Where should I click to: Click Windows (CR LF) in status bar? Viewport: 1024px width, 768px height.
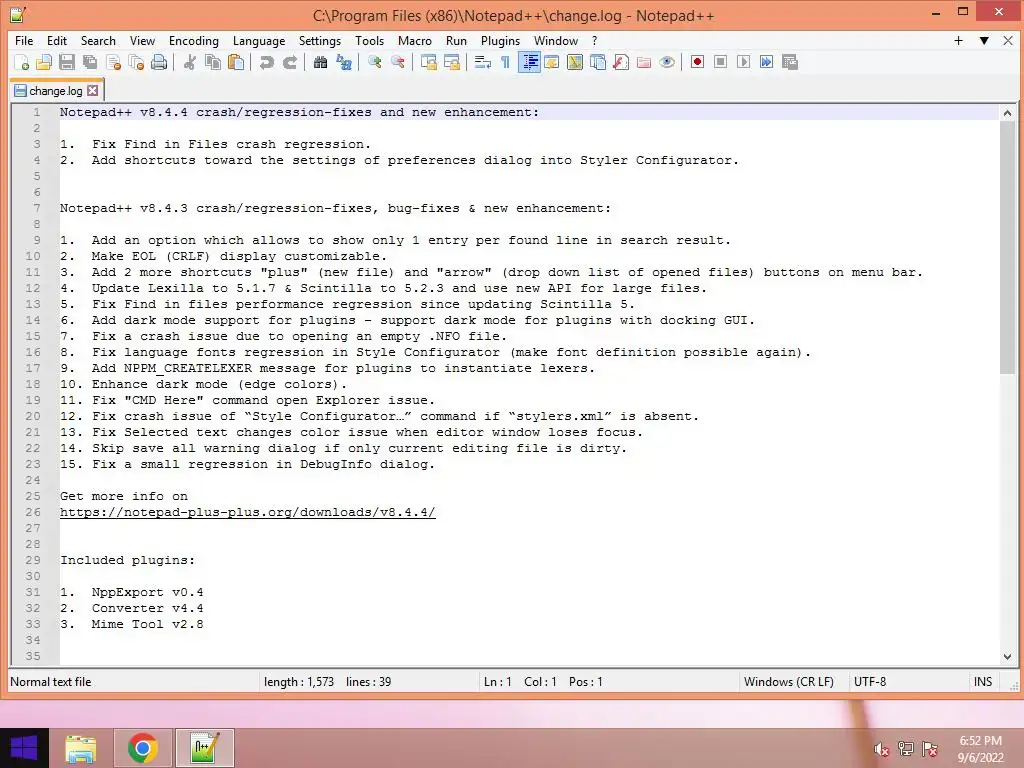click(788, 682)
